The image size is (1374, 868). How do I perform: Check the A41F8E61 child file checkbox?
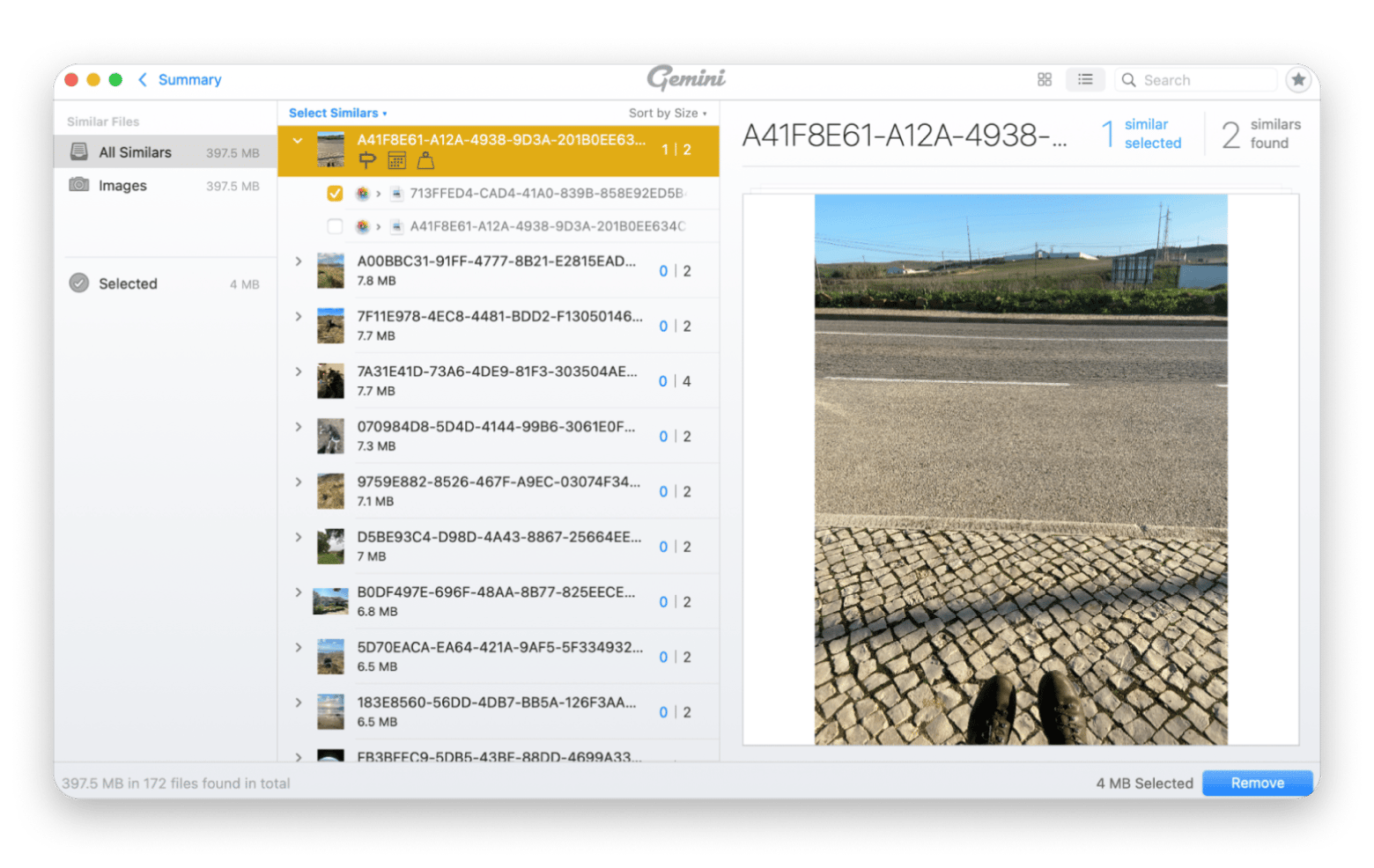click(x=335, y=226)
